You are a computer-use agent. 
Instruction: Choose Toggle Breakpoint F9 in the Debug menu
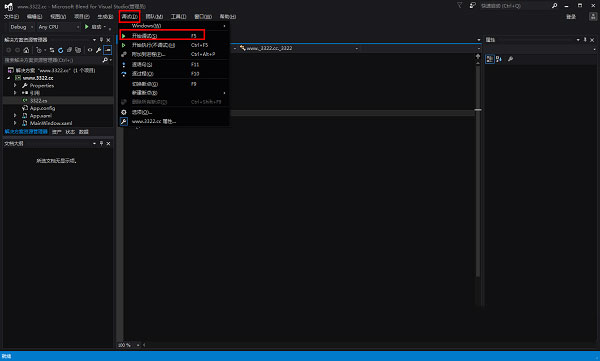coord(174,84)
